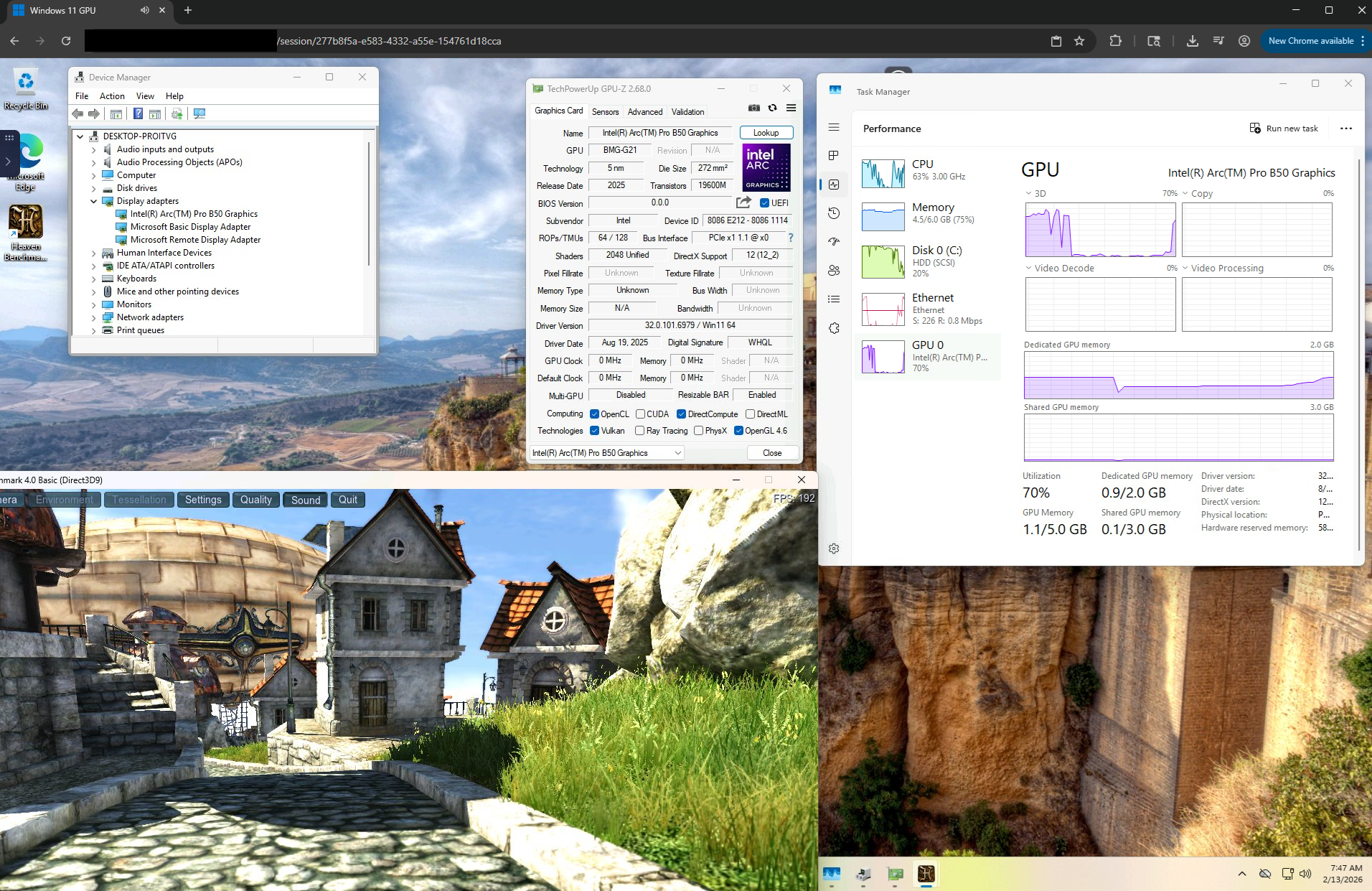Open the View menu in Device Manager

pos(145,96)
